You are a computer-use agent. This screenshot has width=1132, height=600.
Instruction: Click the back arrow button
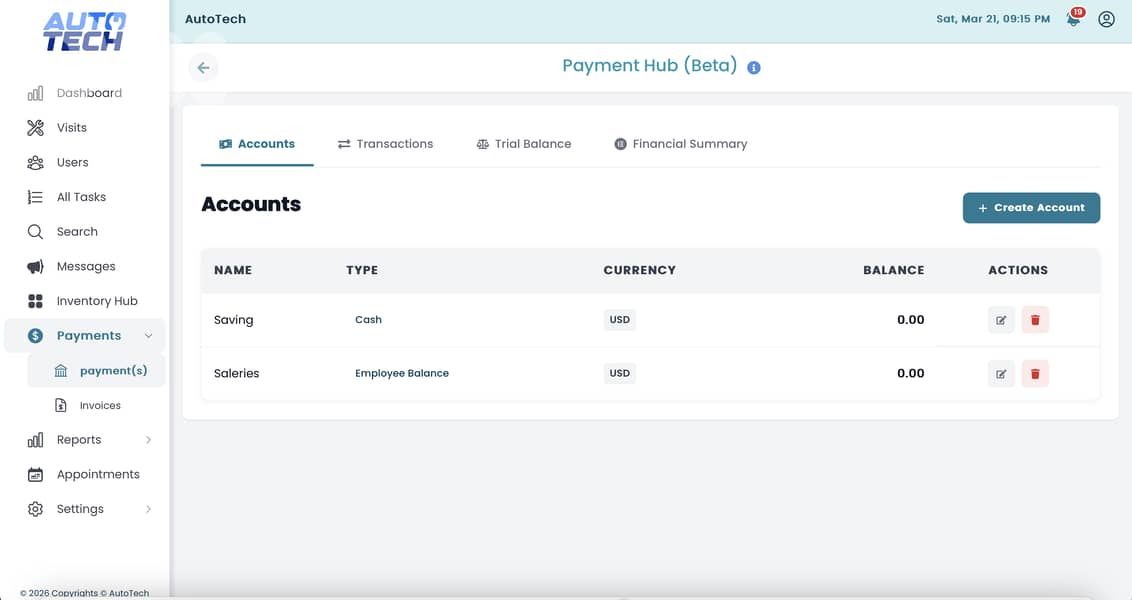tap(203, 67)
